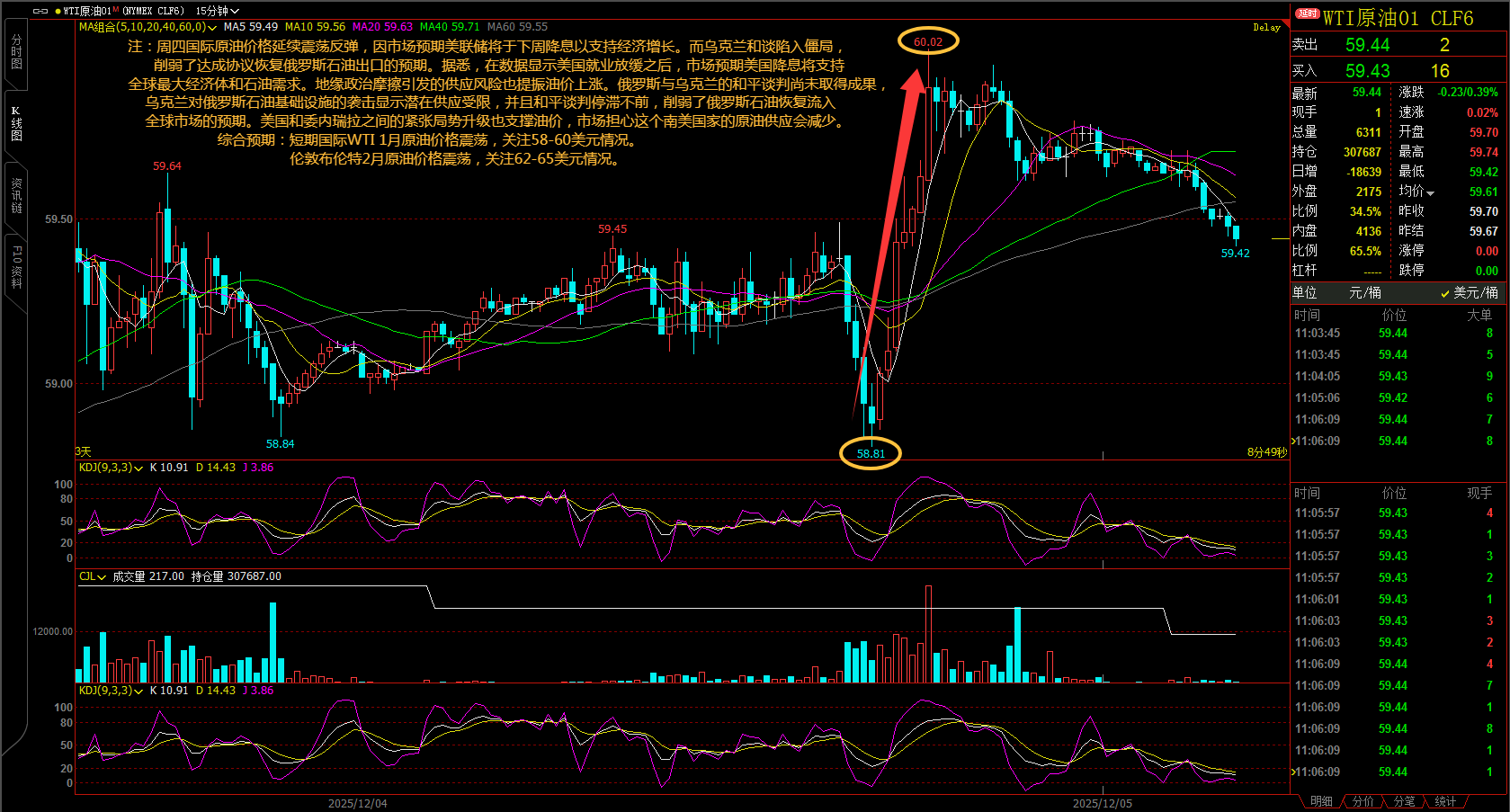Click the 卖出 ask price 59.44
The height and width of the screenshot is (812, 1510).
click(x=1367, y=45)
